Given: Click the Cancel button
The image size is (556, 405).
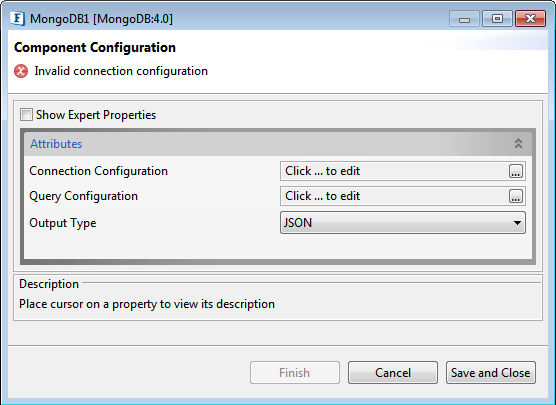Looking at the screenshot, I should click(x=393, y=373).
